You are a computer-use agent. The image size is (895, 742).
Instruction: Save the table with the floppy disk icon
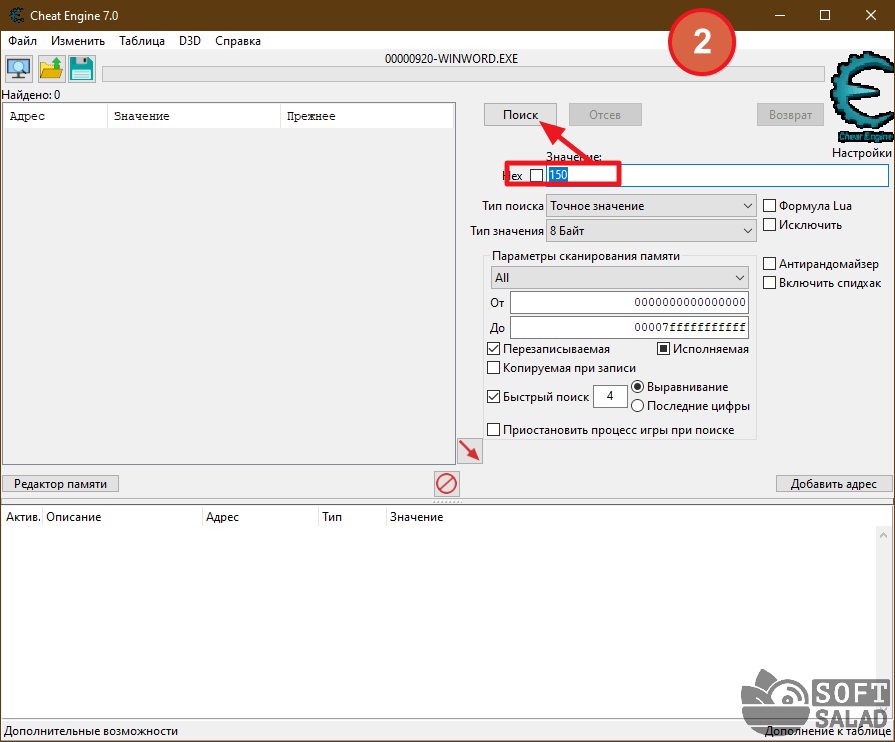(x=82, y=69)
